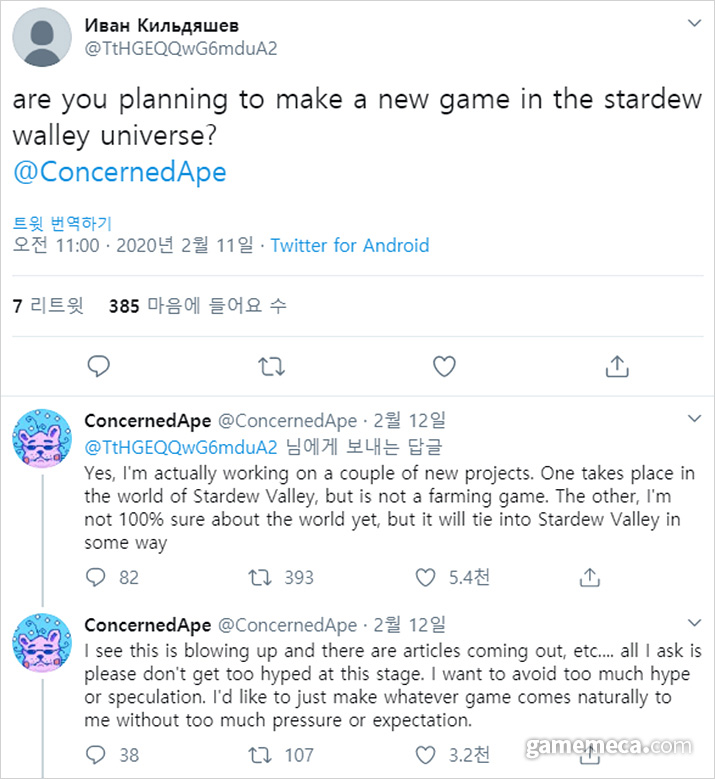The image size is (715, 779).
Task: Like the reply with 3.2천 hearts
Action: (426, 755)
